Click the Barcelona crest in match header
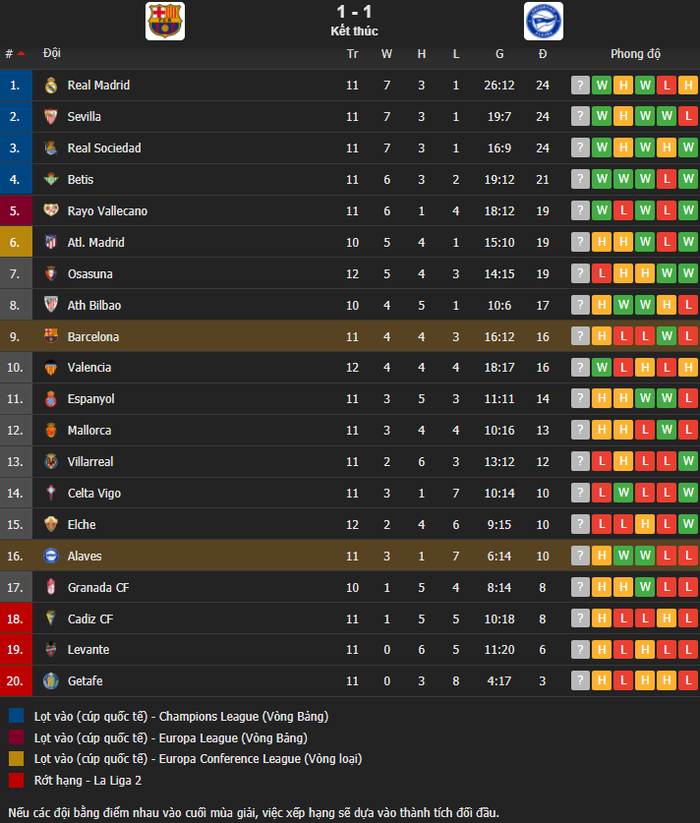Viewport: 700px width, 823px height. tap(165, 21)
